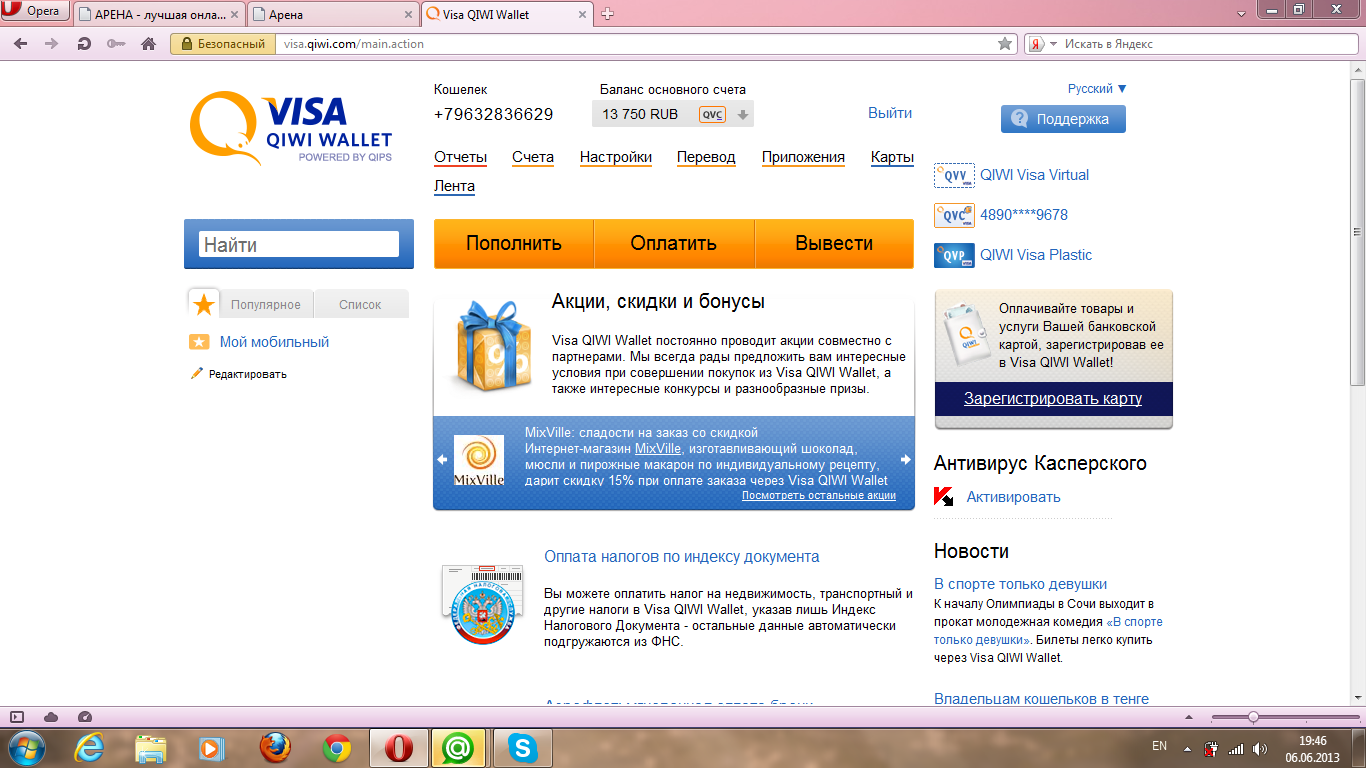Click the Найти search field
This screenshot has width=1366, height=768.
(299, 244)
